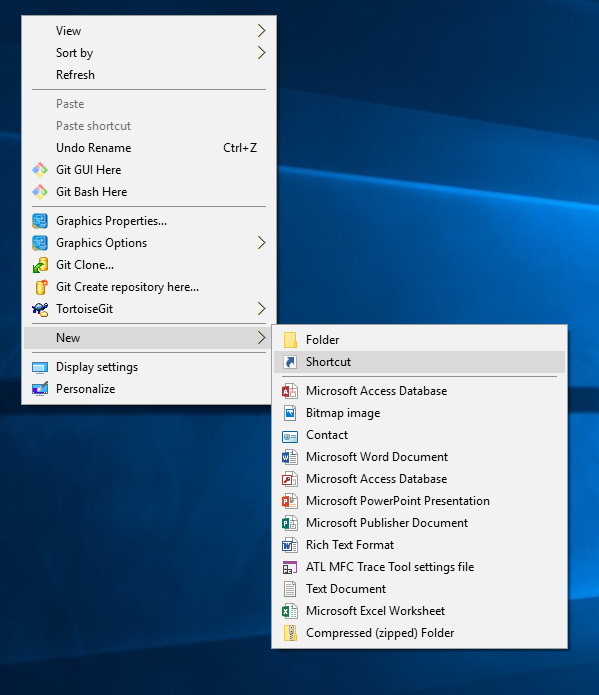This screenshot has height=695, width=599.
Task: Click the PowerPoint Presentation icon
Action: [290, 501]
